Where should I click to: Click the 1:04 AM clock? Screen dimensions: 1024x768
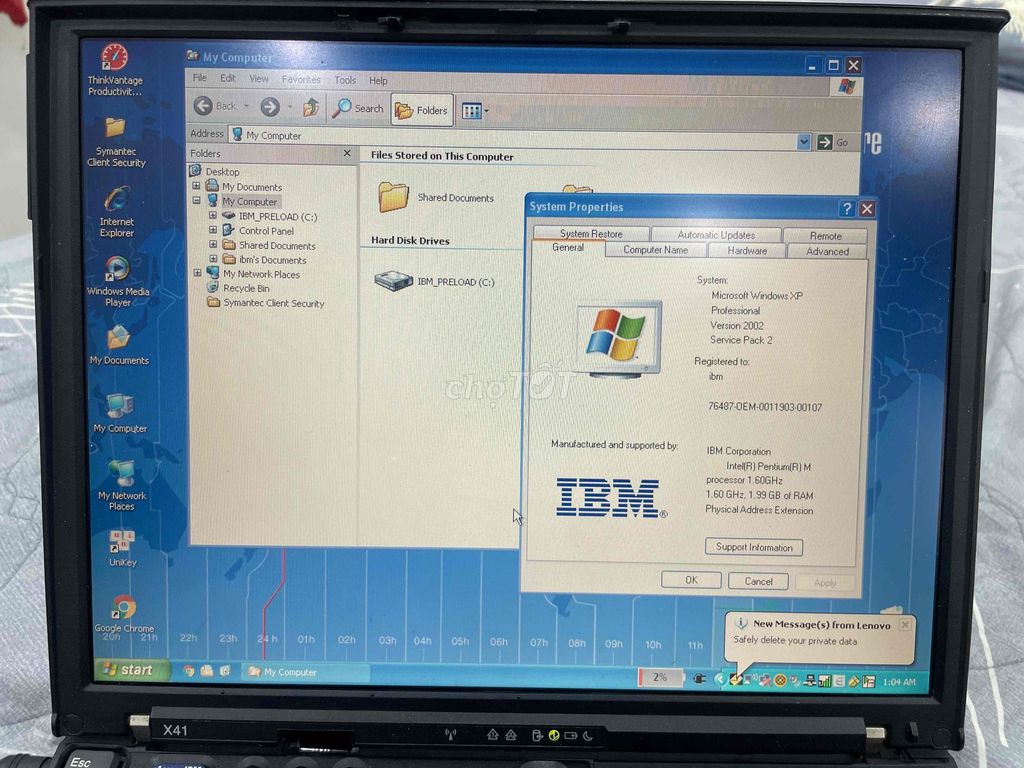tap(899, 682)
